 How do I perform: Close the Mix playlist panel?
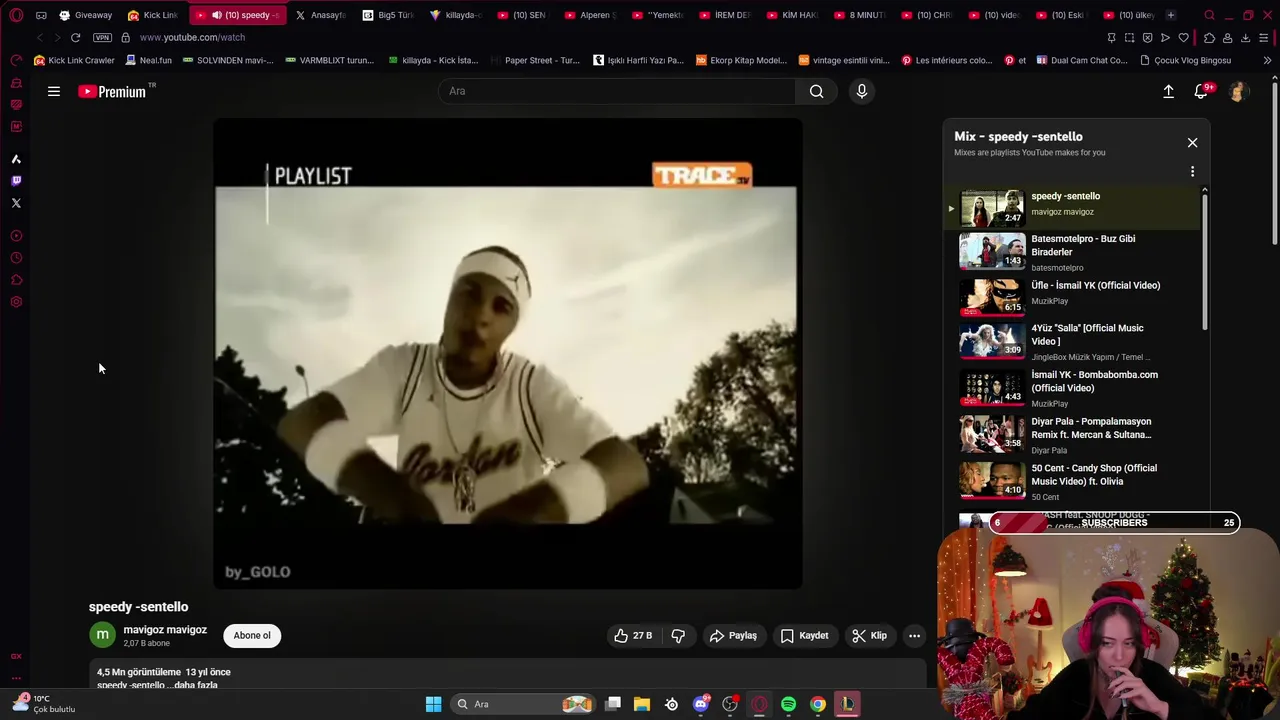coord(1192,142)
